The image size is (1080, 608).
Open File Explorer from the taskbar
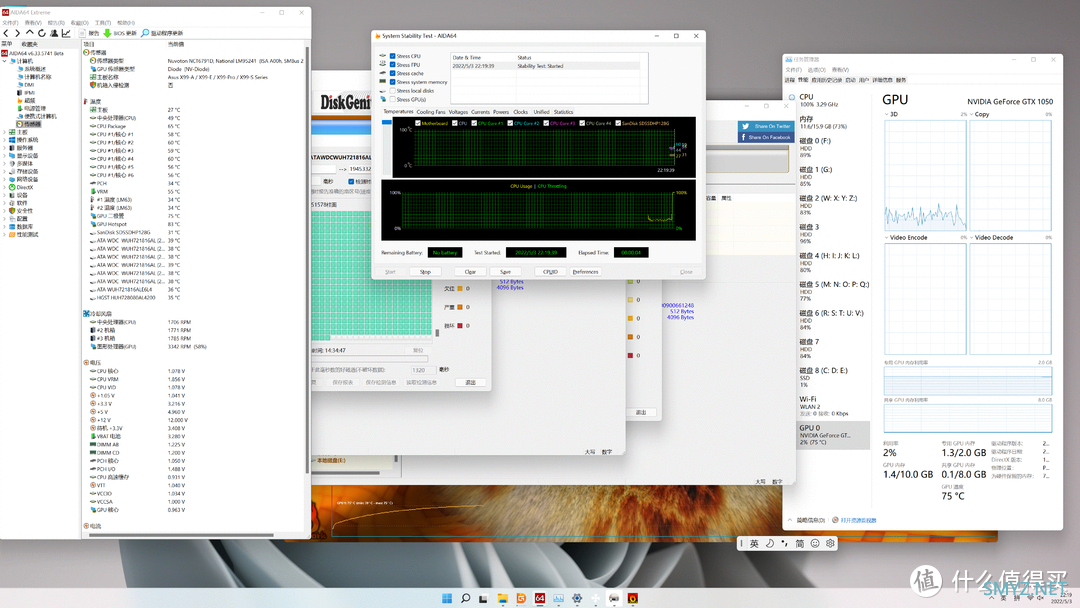[503, 598]
